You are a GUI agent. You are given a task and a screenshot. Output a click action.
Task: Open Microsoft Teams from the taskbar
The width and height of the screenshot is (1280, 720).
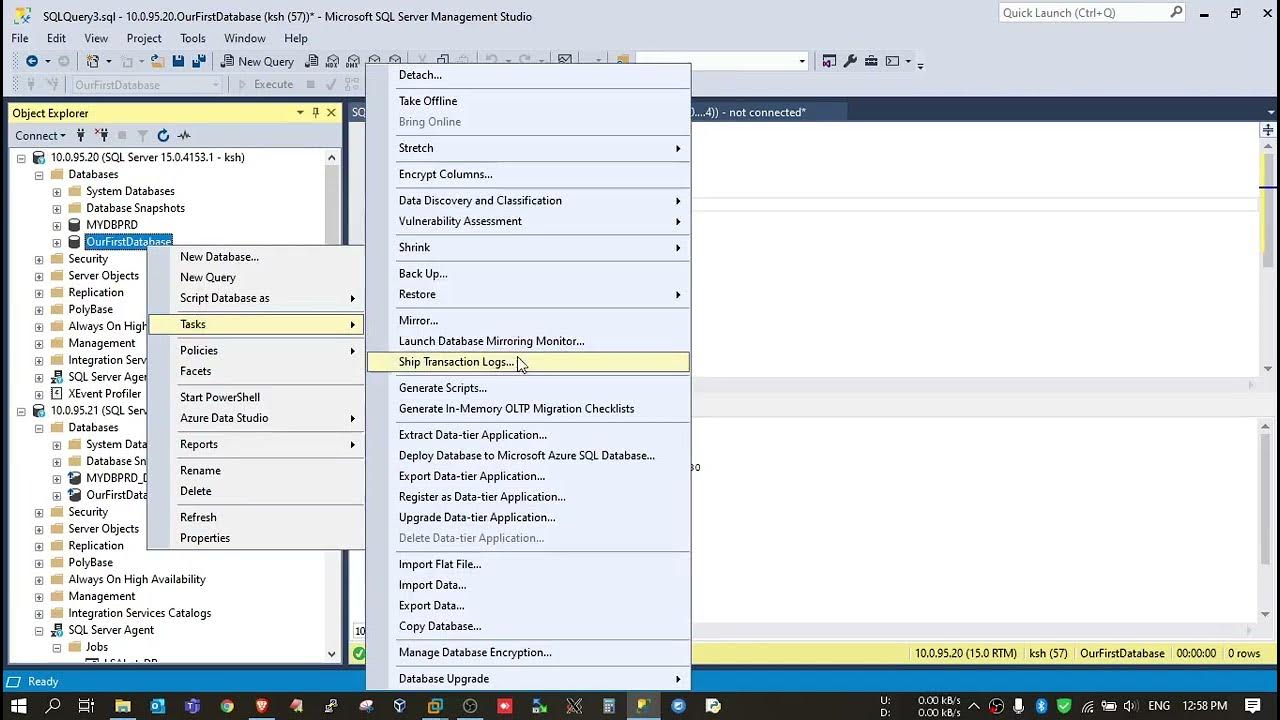[x=192, y=705]
